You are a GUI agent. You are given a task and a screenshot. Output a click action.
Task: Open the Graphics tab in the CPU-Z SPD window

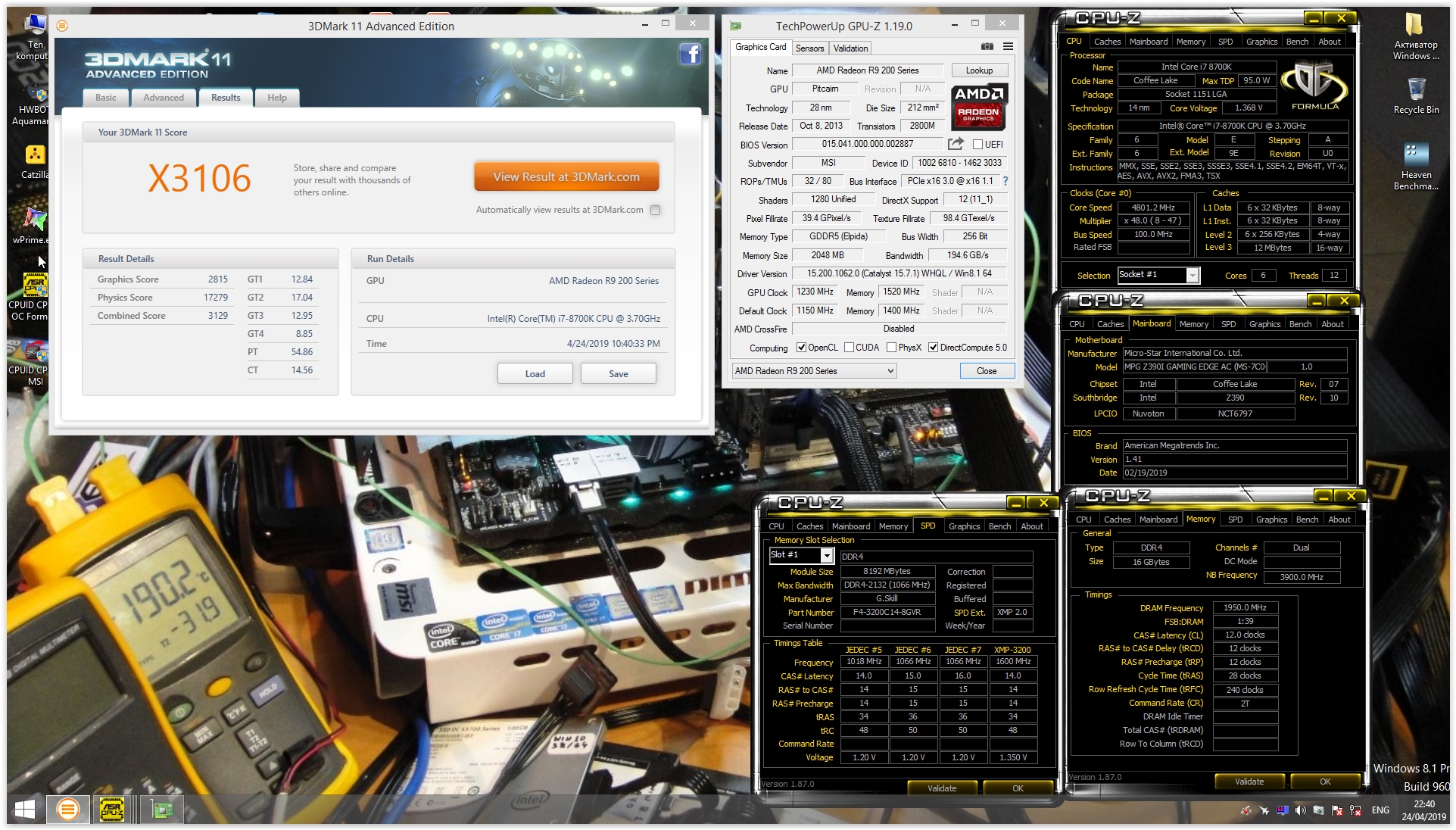coord(964,526)
